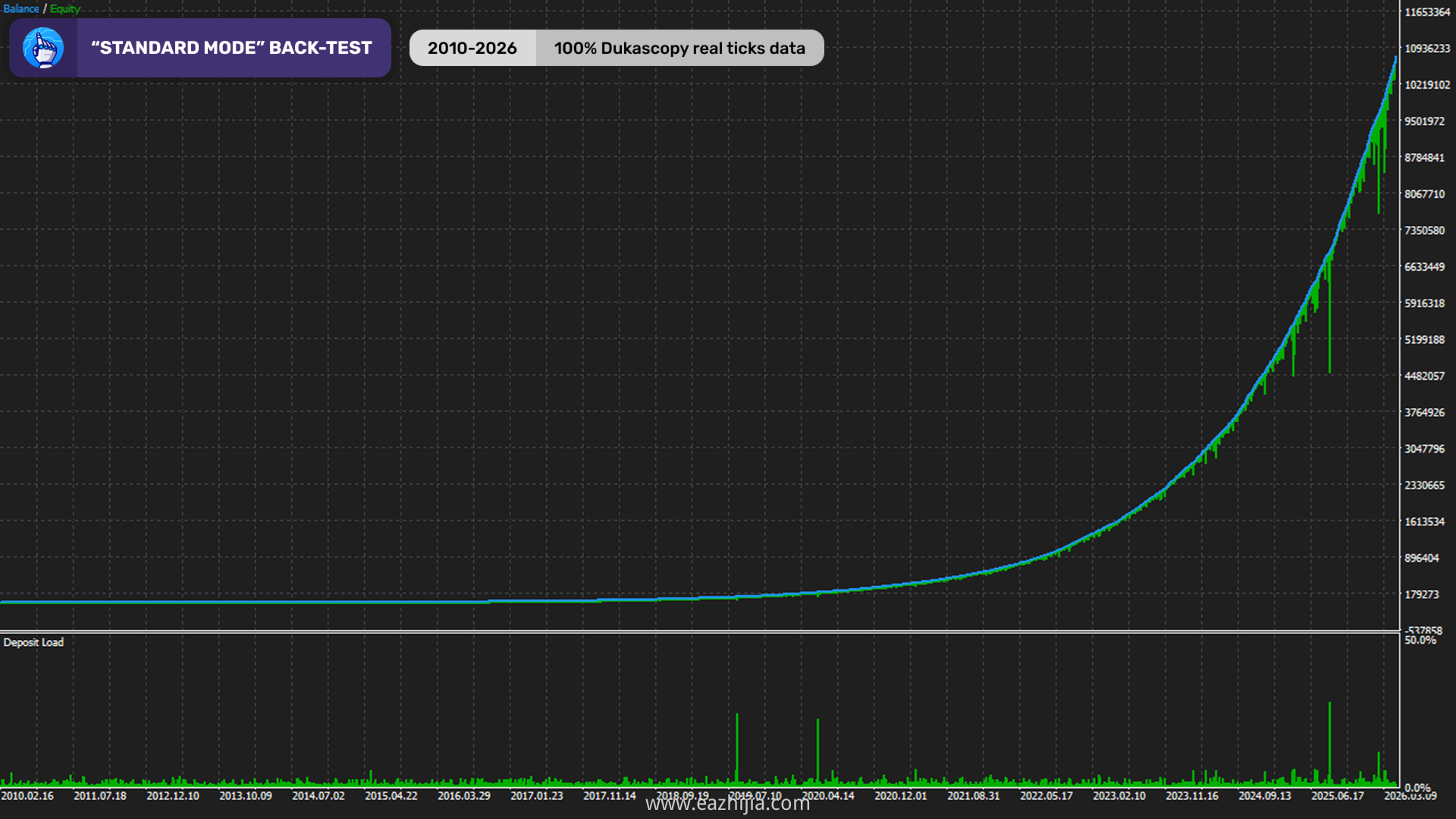
Task: Click the 2011.07.18 date label
Action: coord(100,795)
